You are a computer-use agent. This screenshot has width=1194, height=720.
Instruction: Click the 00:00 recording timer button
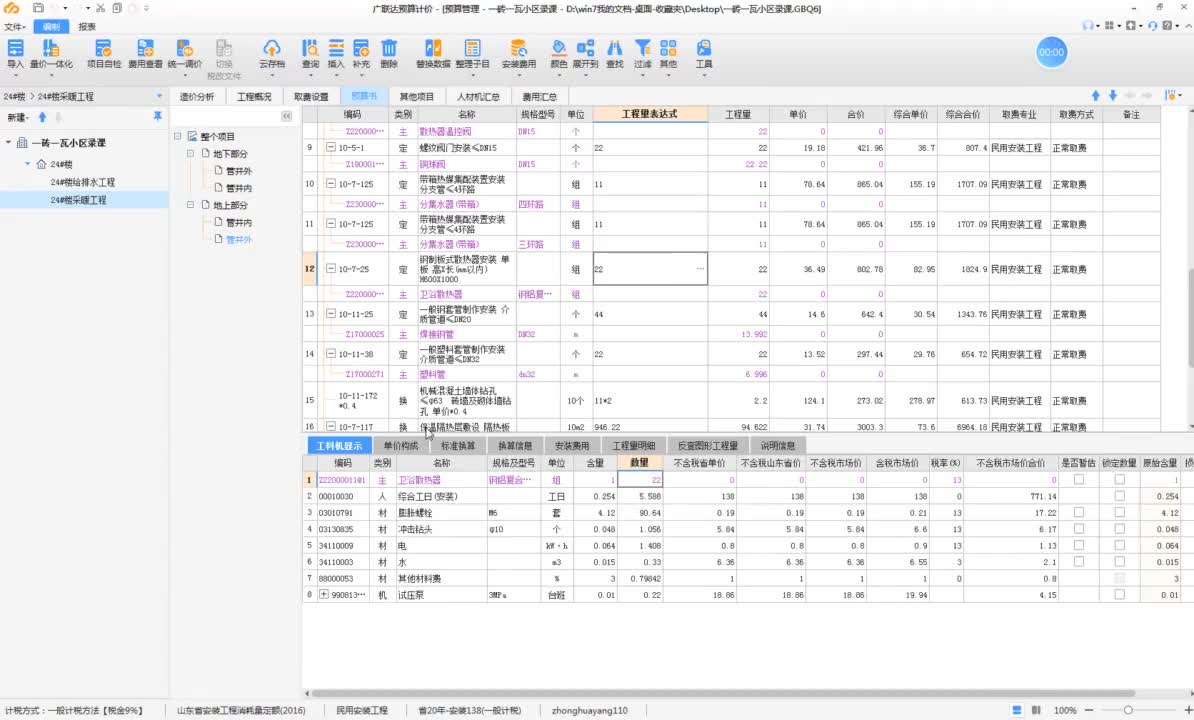click(1051, 53)
